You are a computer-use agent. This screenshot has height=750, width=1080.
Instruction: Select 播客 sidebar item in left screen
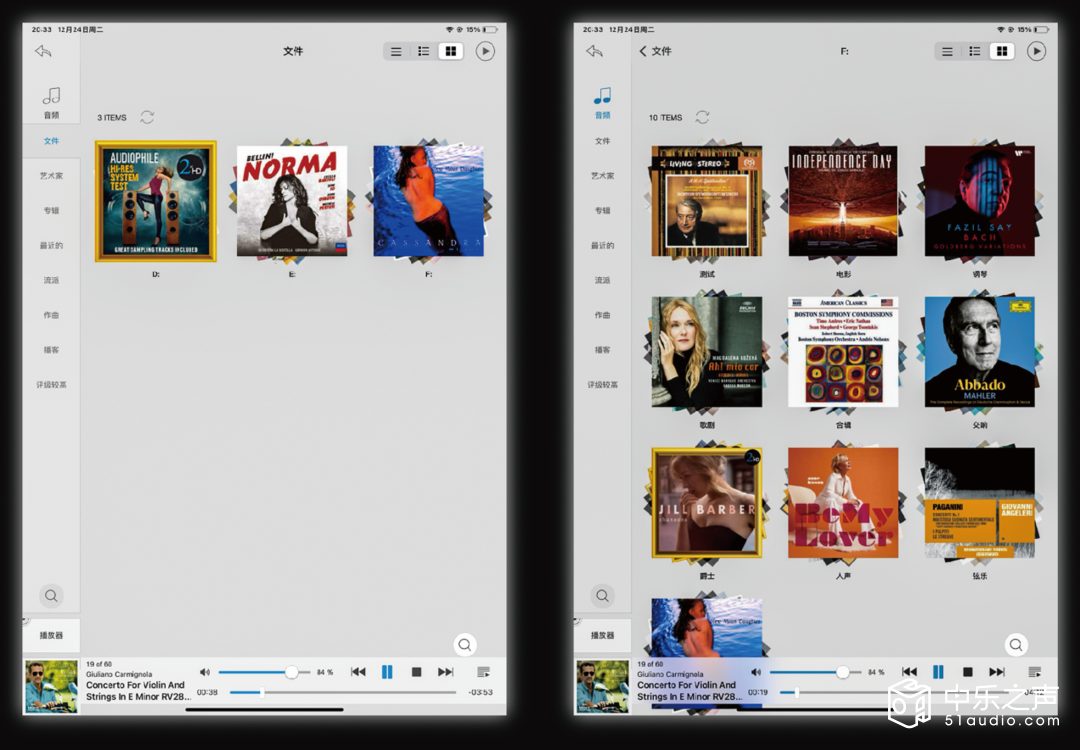pyautogui.click(x=52, y=349)
